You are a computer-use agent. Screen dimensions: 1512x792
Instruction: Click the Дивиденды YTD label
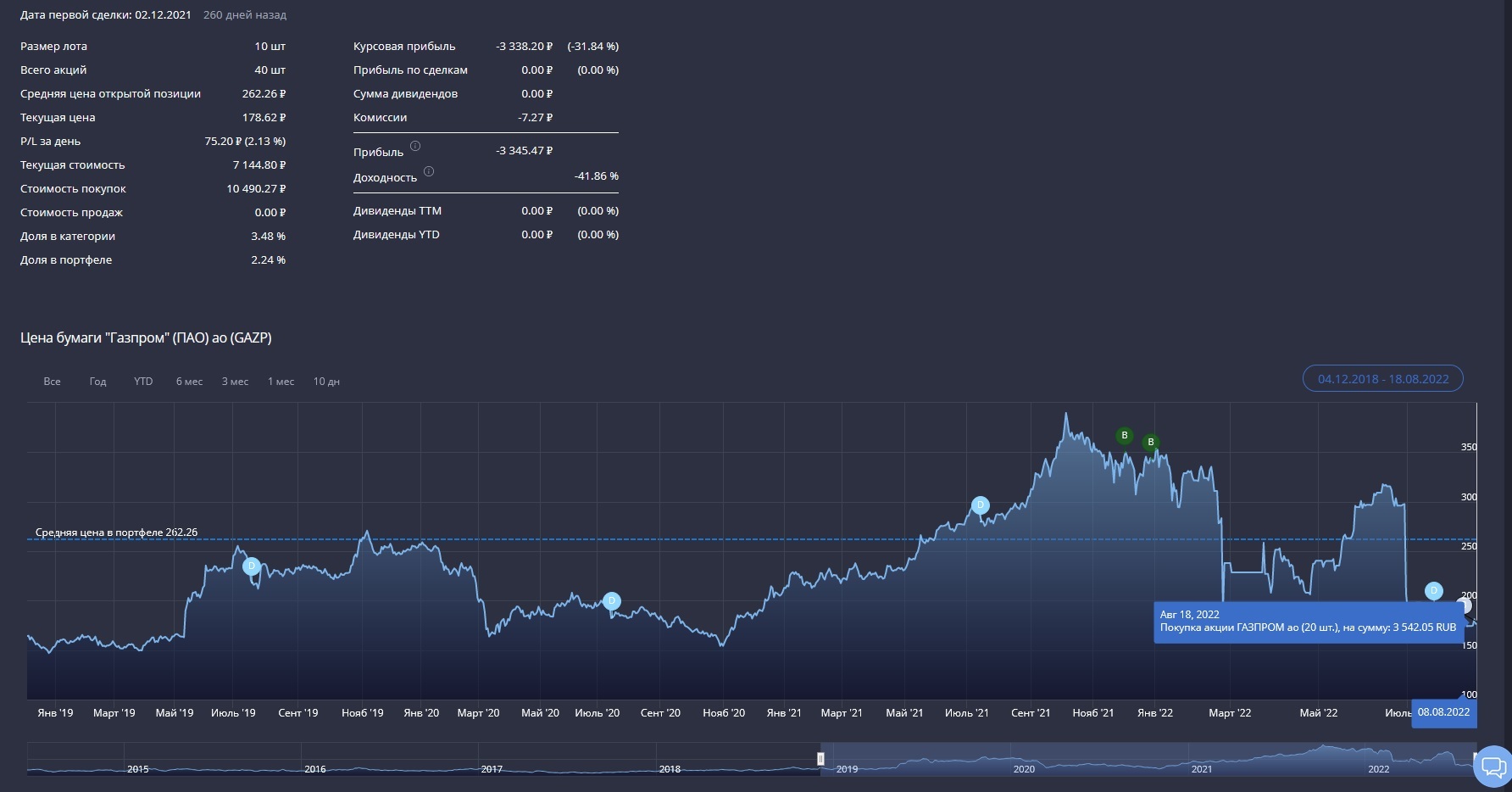396,235
